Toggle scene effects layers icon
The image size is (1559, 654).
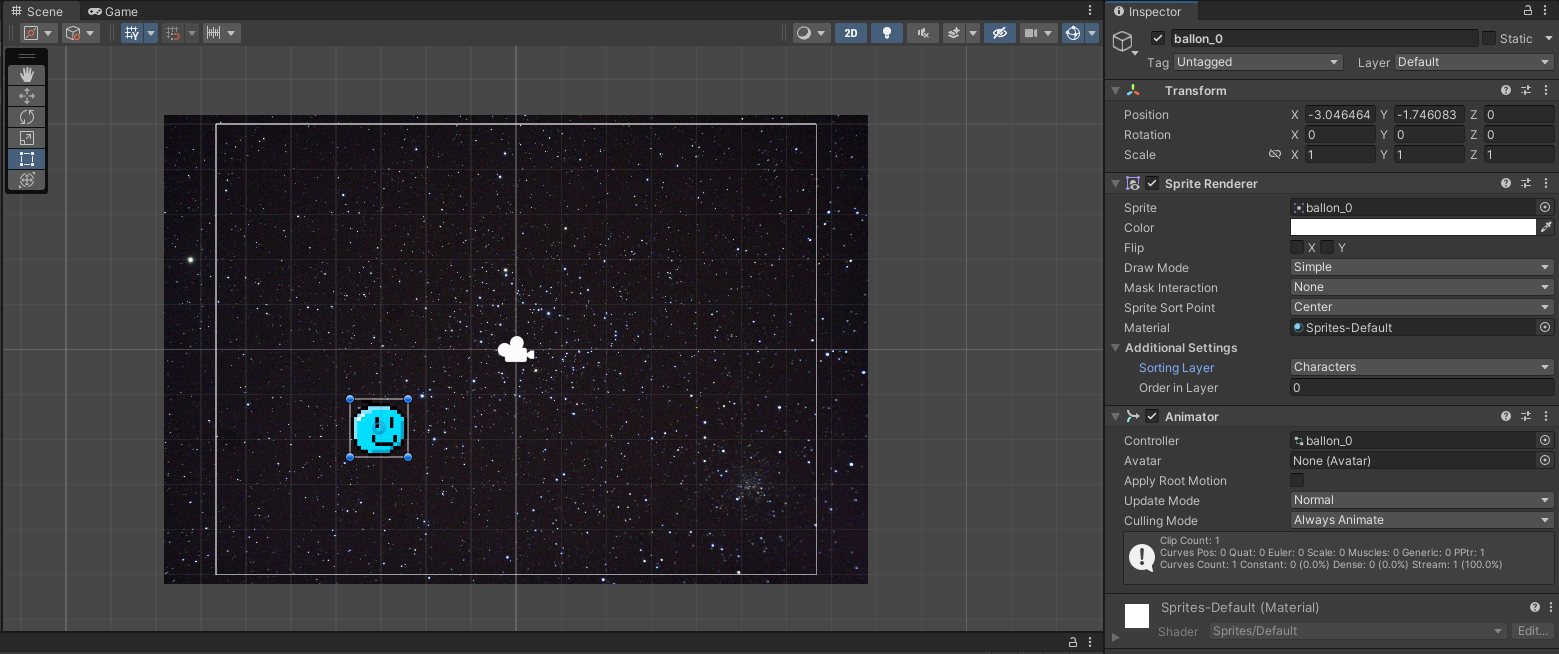click(953, 33)
